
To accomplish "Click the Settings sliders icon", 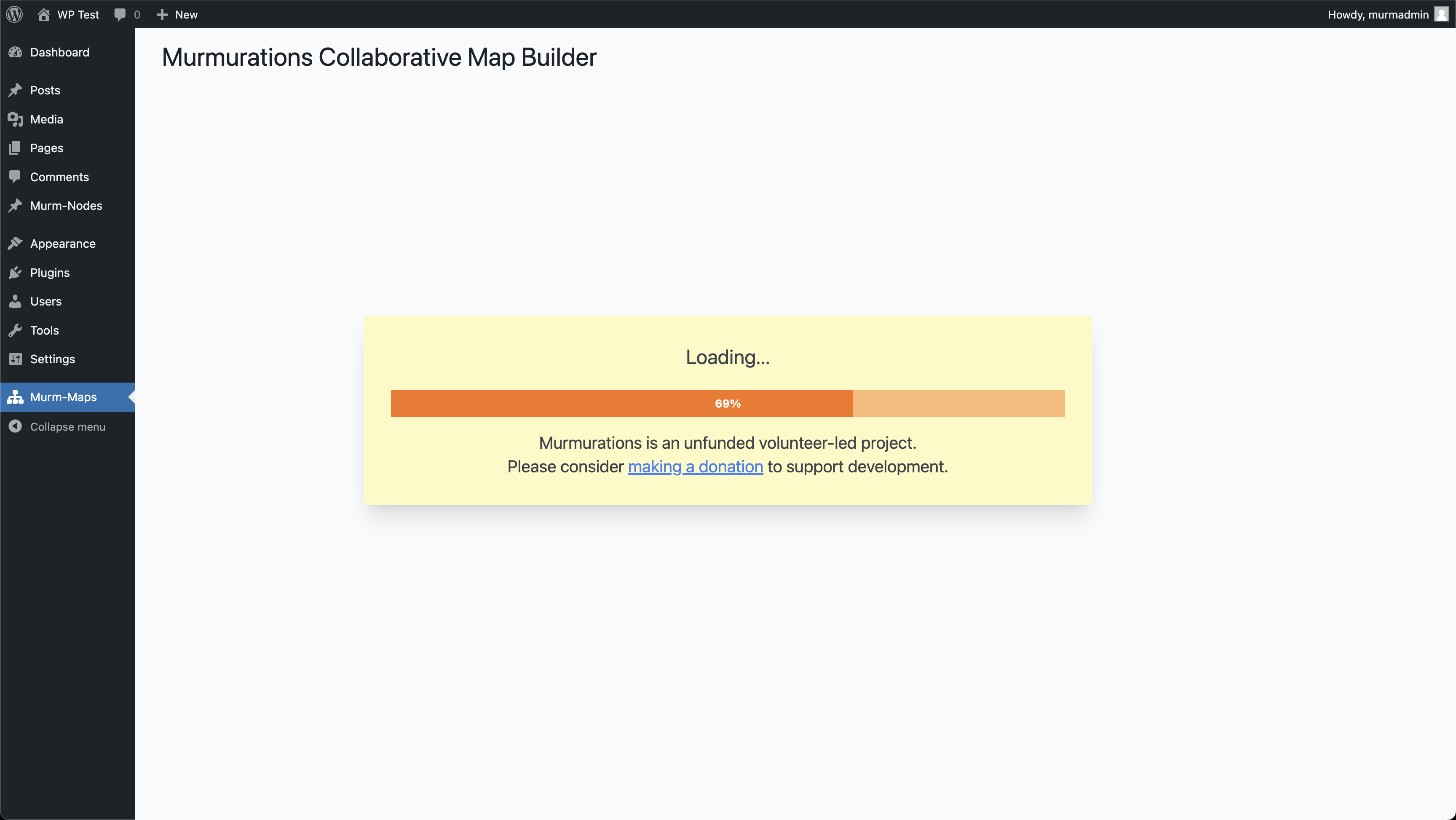I will pyautogui.click(x=15, y=359).
